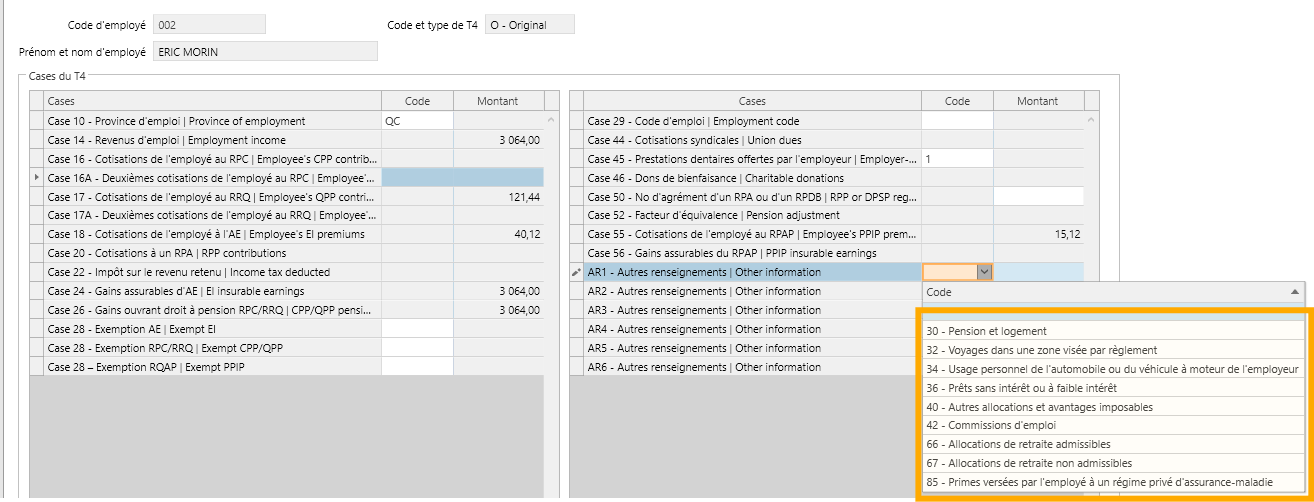Select highlighted Case 16A amount cell
The image size is (1314, 502).
(498, 178)
